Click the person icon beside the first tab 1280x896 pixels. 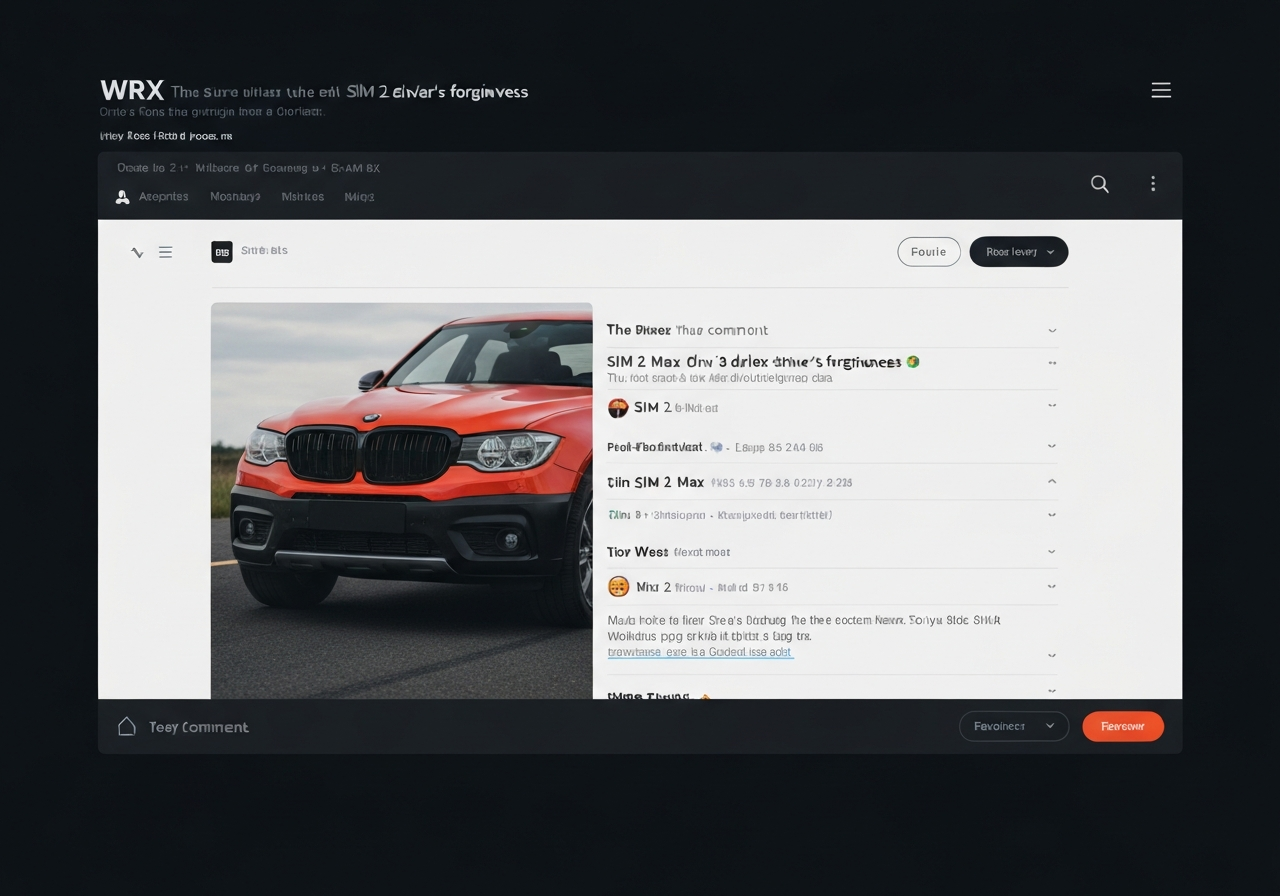(x=123, y=197)
